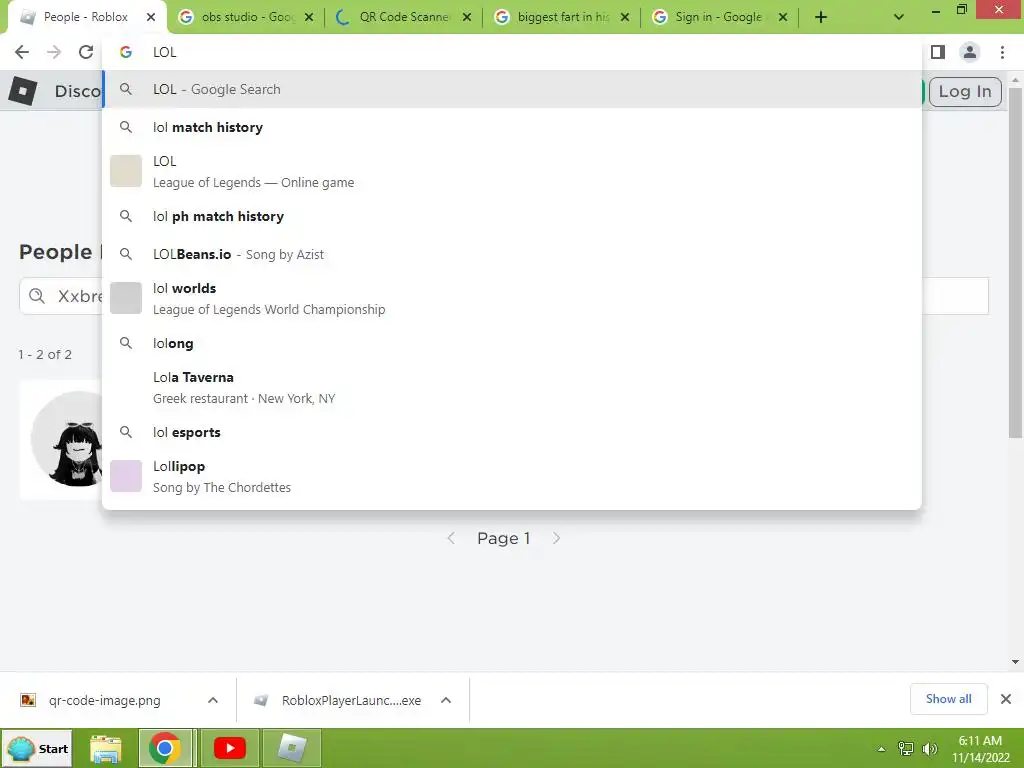Choose the lol worlds suggestion
Screen dimensions: 1024x768
pos(512,298)
